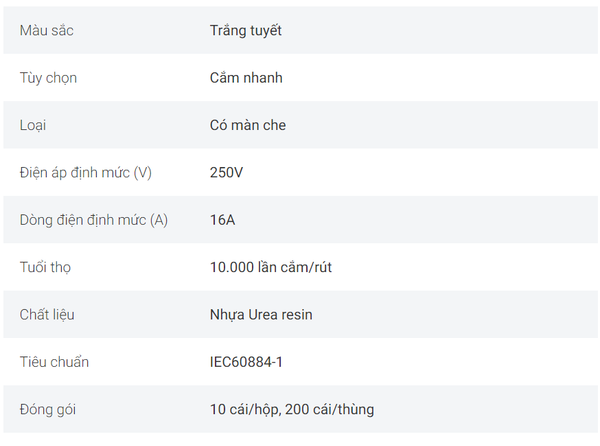The height and width of the screenshot is (446, 600).
Task: Select the '10 cái/hộp, 200 cái/thùng' text
Action: (x=292, y=409)
